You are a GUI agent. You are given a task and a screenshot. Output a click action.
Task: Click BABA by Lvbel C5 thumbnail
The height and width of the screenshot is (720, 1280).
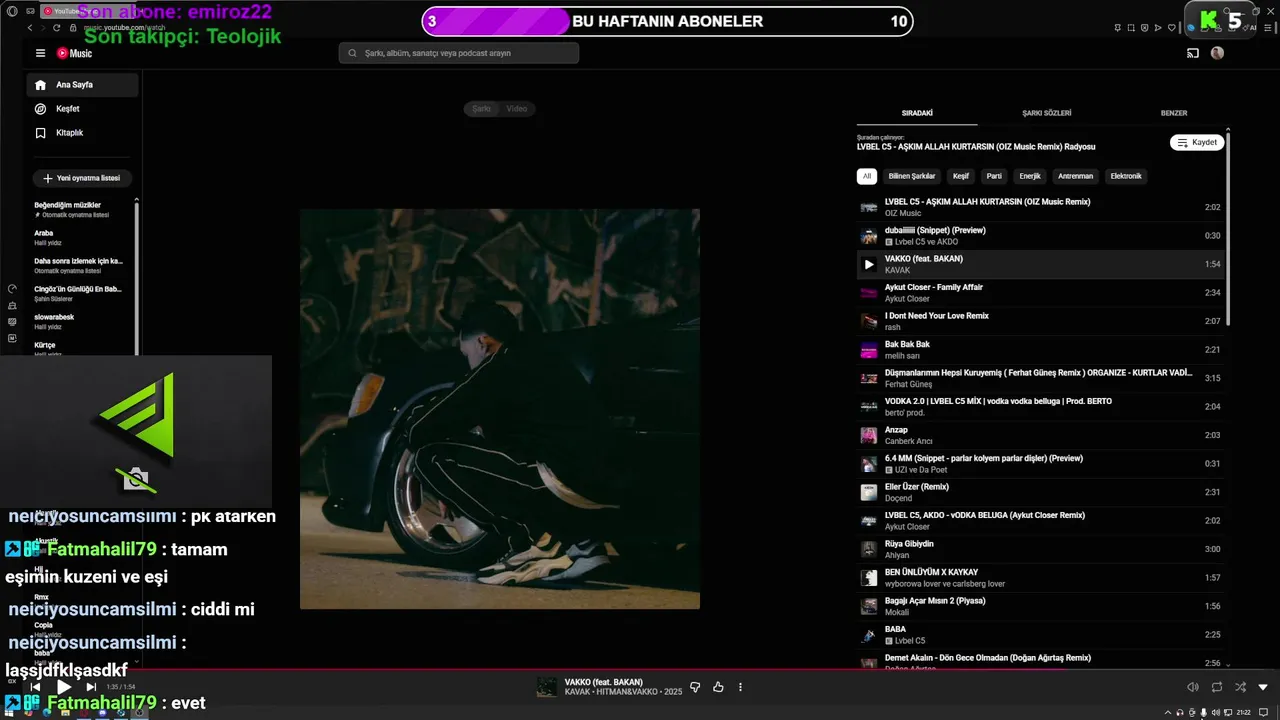[x=869, y=635]
